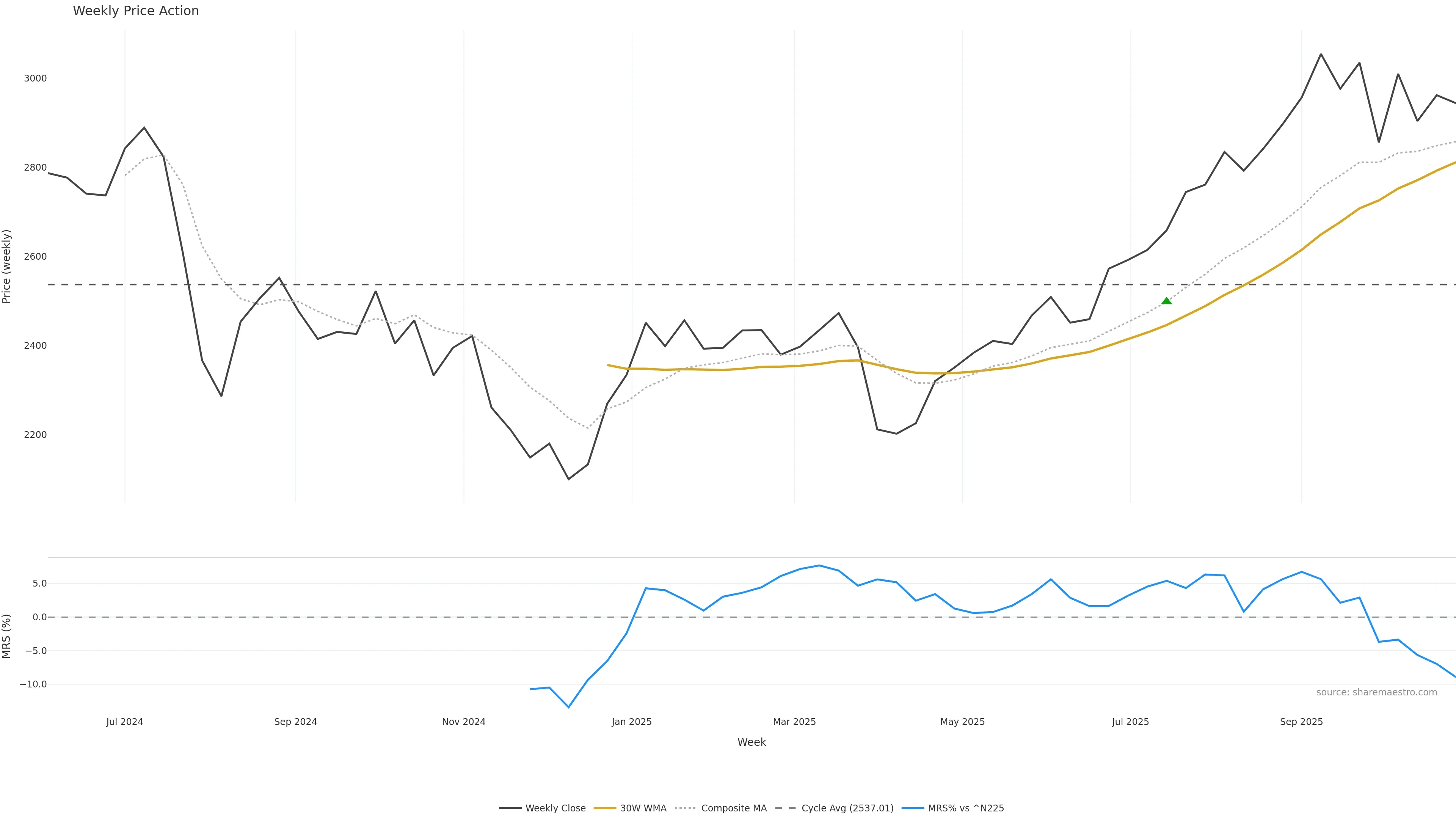Click the Jan 2025 x-axis tick label
1456x819 pixels.
click(x=631, y=722)
